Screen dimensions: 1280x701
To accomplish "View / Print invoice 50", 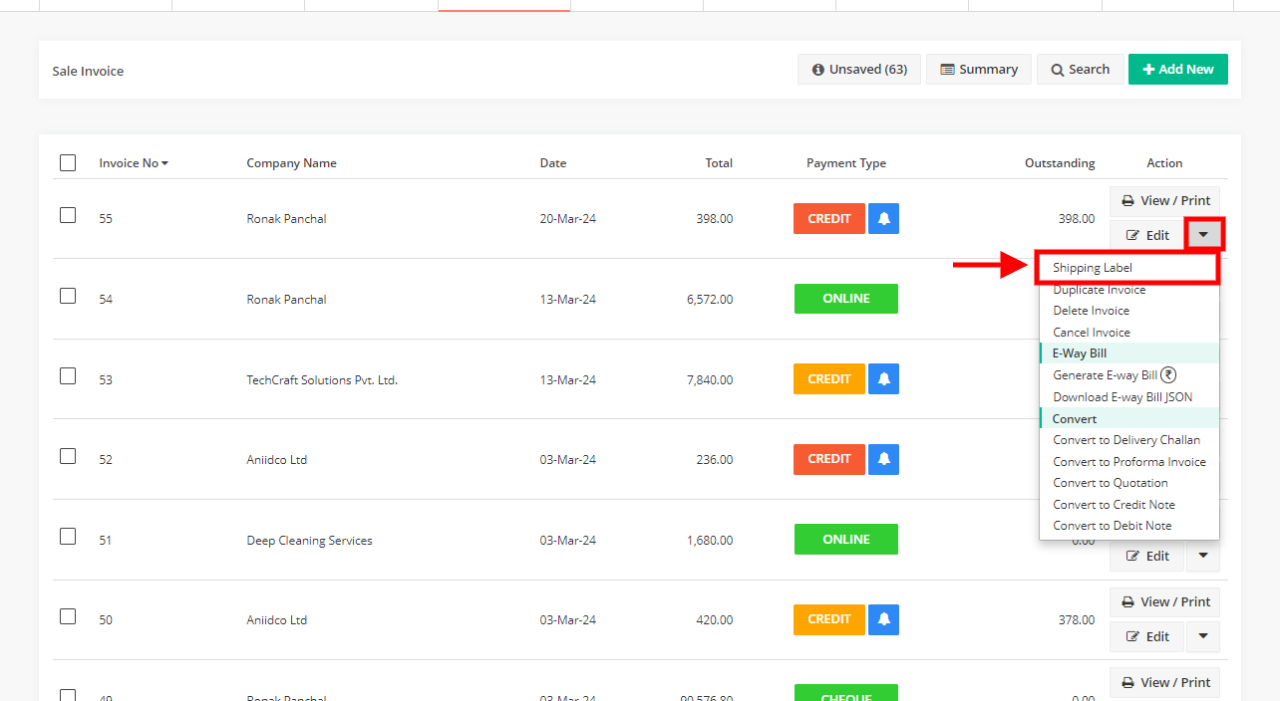I will pyautogui.click(x=1164, y=602).
